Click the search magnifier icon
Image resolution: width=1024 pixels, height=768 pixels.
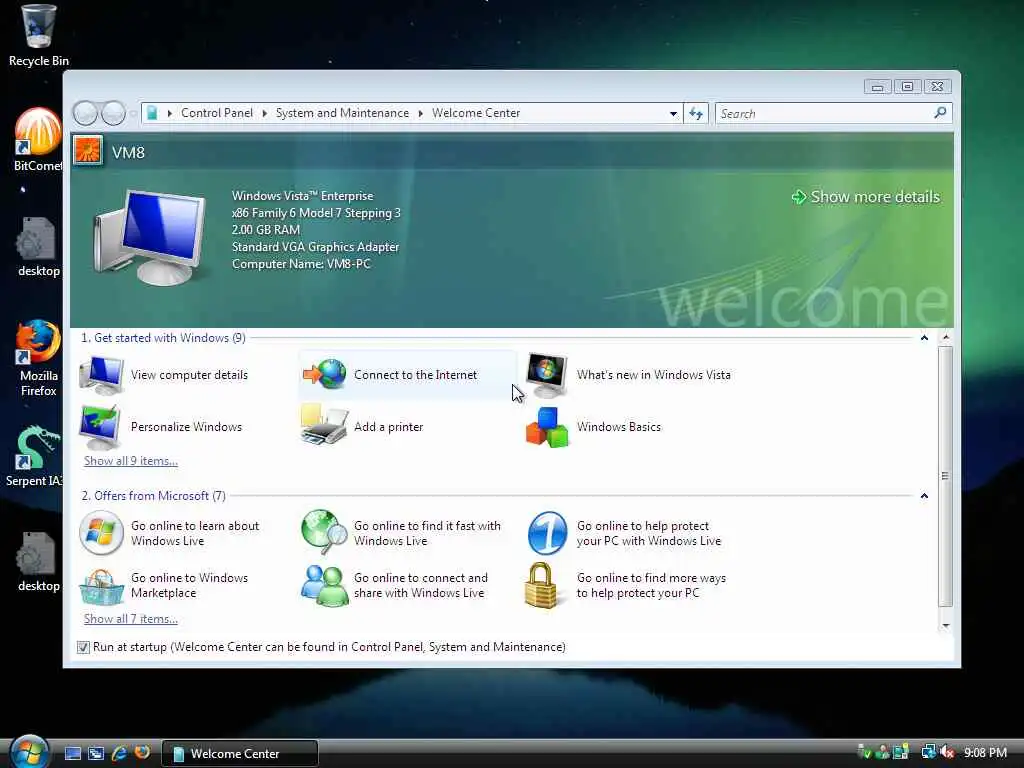point(940,113)
